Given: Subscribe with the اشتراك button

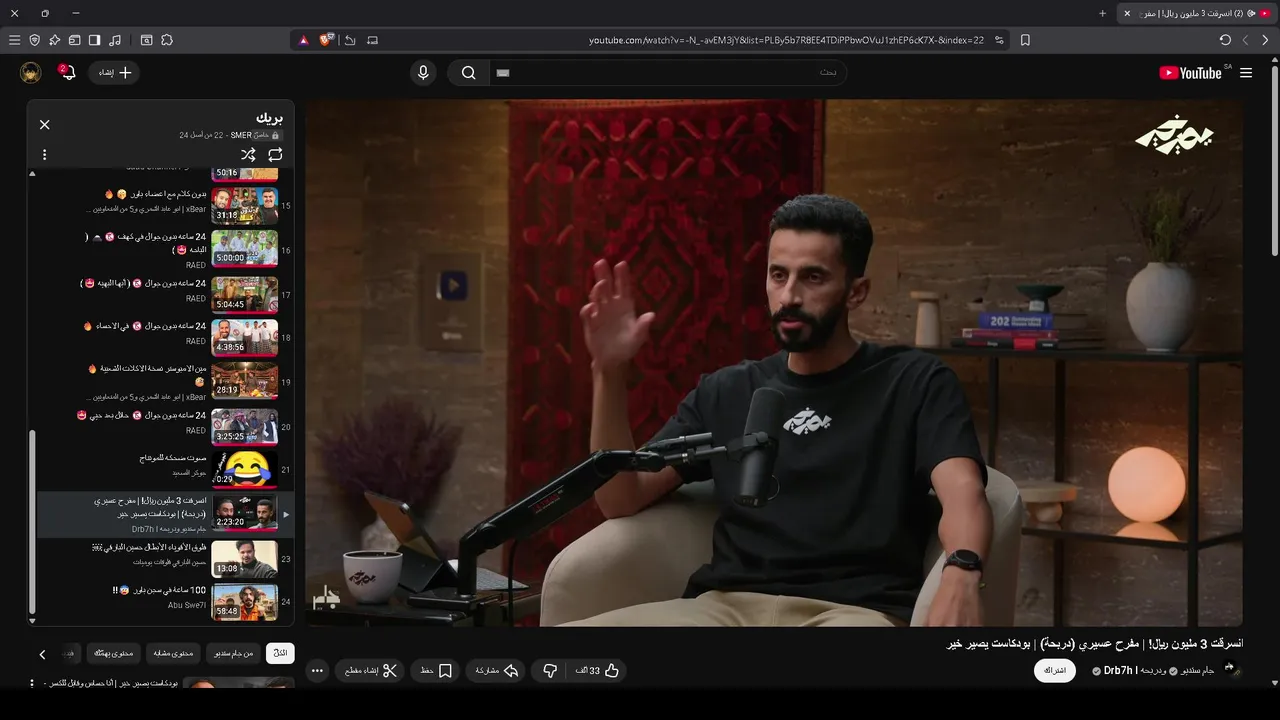Looking at the screenshot, I should pos(1055,670).
